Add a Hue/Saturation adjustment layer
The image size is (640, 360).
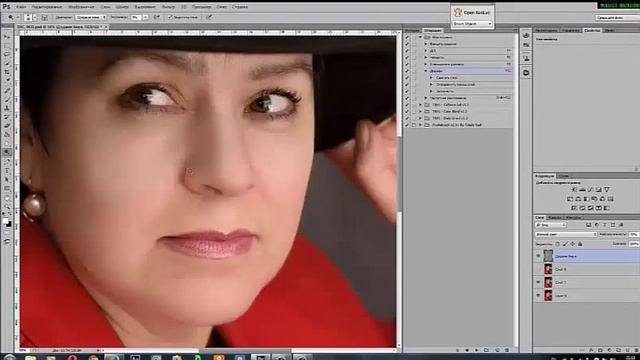point(570,199)
